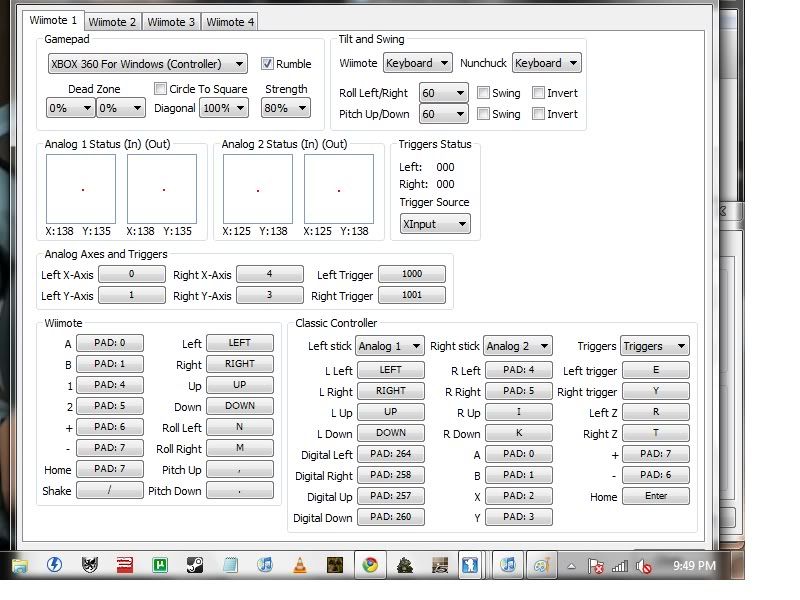The height and width of the screenshot is (600, 800).
Task: Open the Action Center flag icon
Action: (x=595, y=566)
